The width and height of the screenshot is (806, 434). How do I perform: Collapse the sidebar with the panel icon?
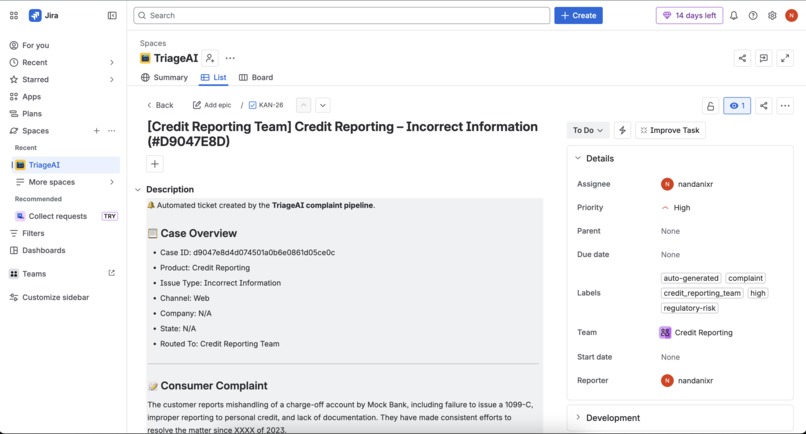click(112, 15)
